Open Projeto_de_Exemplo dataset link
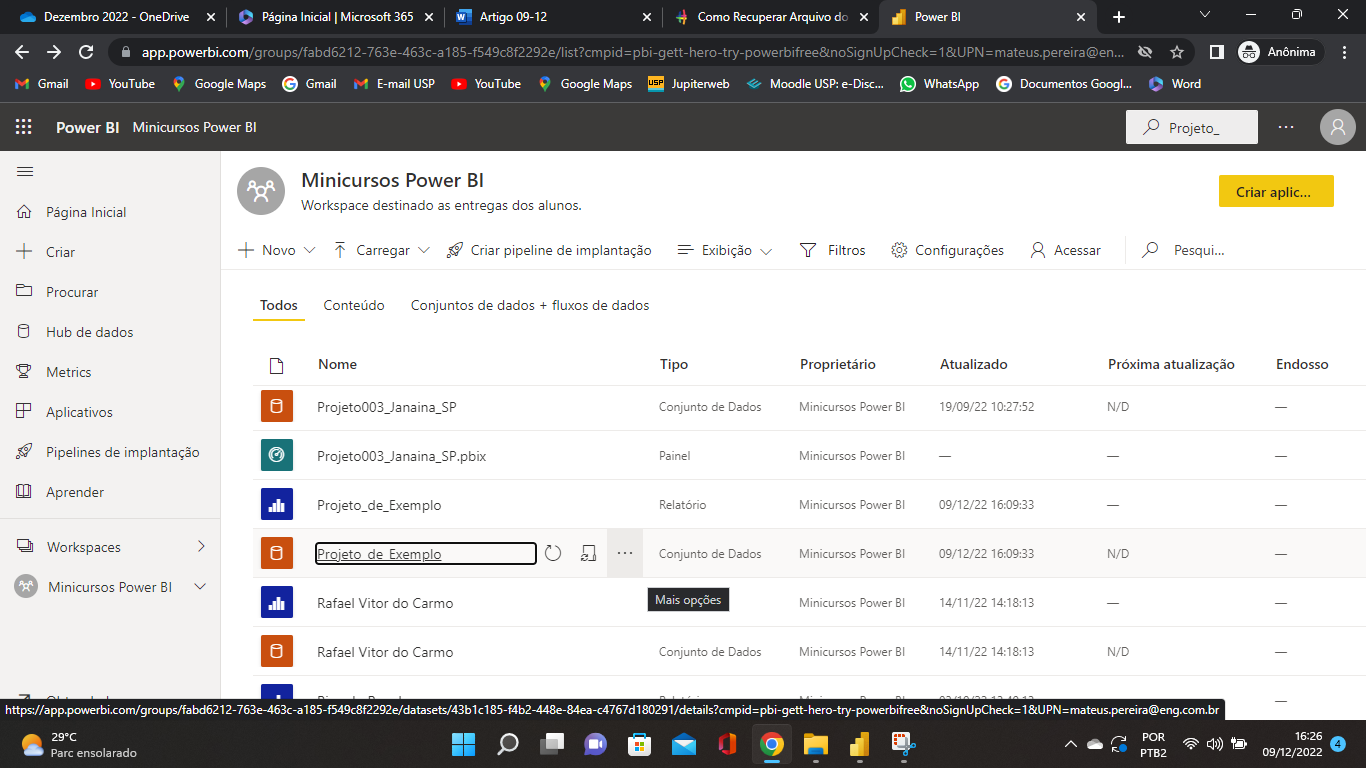Image resolution: width=1366 pixels, height=768 pixels. coord(379,554)
